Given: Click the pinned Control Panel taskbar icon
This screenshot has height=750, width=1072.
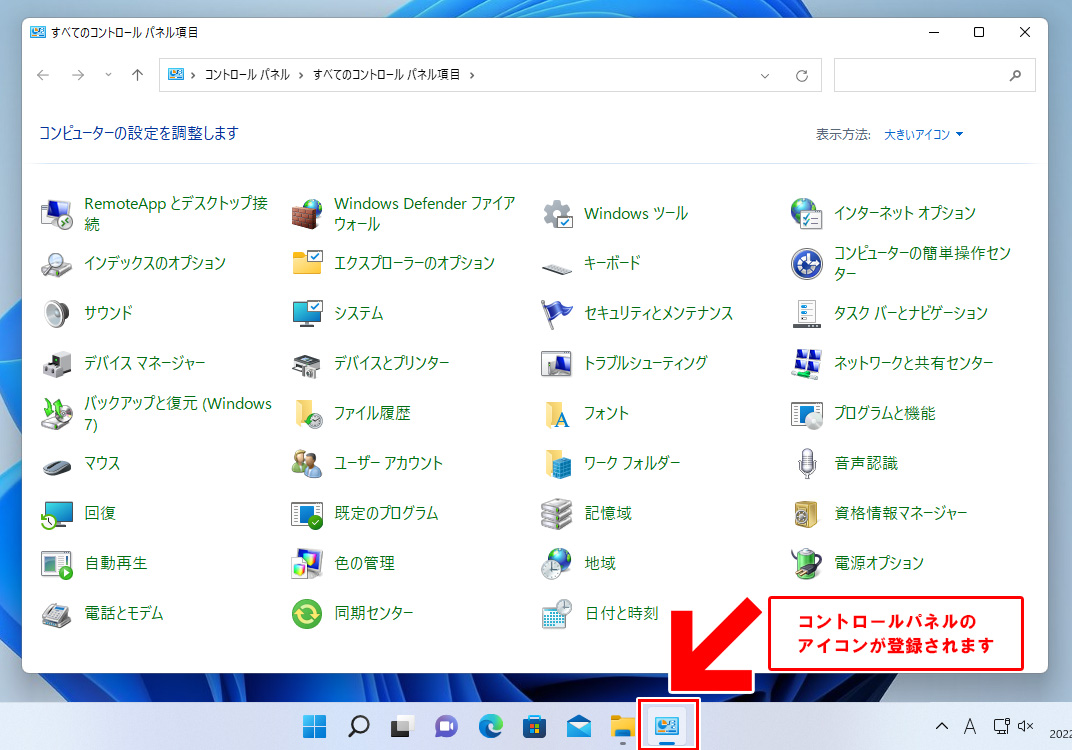Looking at the screenshot, I should click(667, 726).
